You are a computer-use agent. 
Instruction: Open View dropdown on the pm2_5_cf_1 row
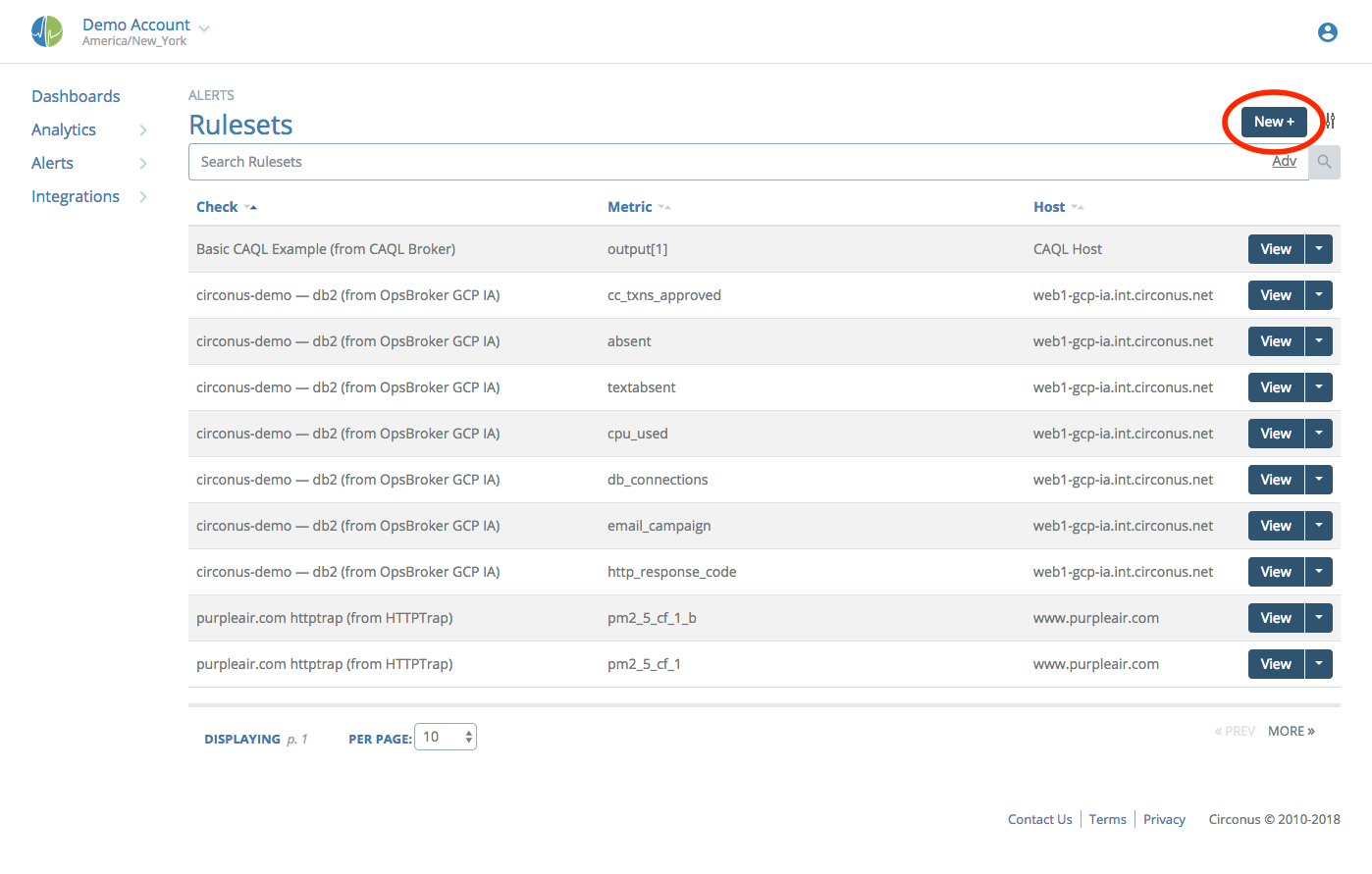point(1319,663)
